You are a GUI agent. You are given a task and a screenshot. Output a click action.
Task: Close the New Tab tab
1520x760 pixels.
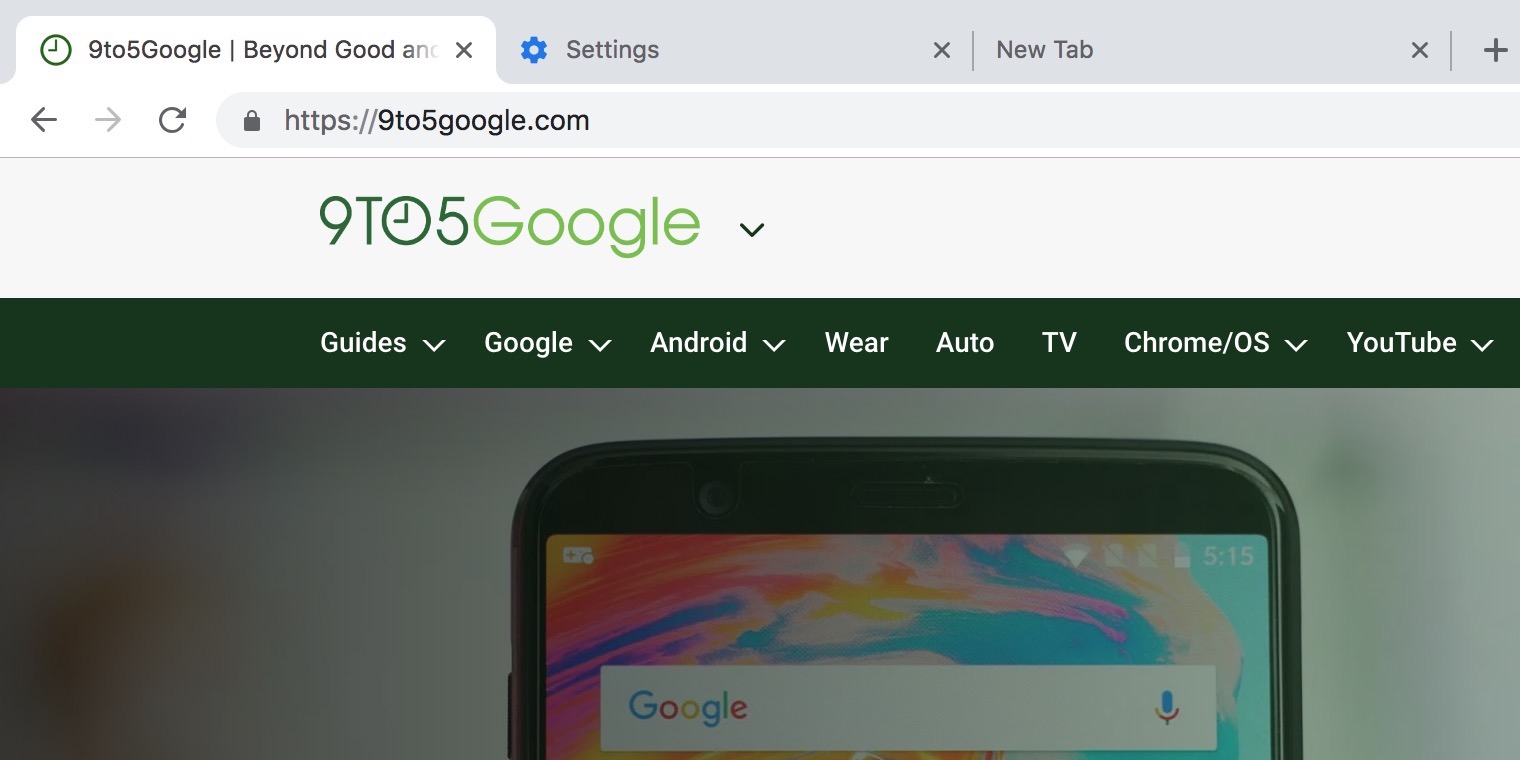pos(1419,50)
